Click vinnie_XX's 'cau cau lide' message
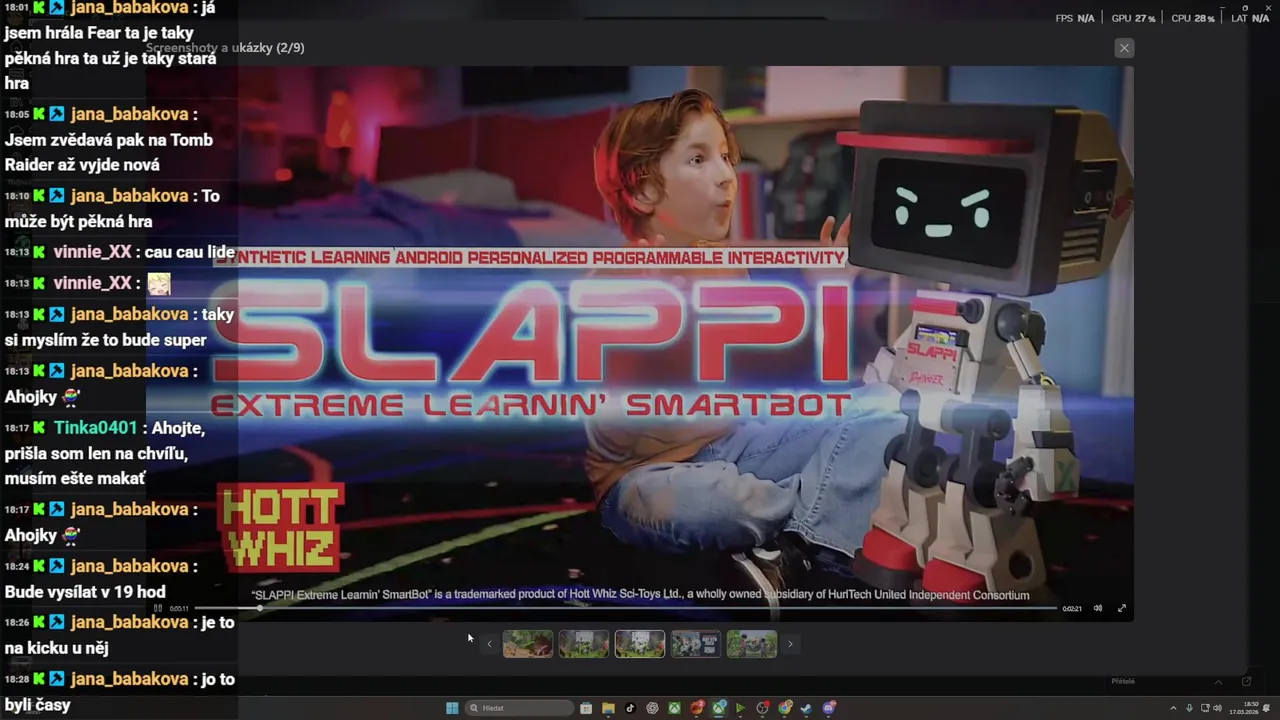The width and height of the screenshot is (1280, 720). (x=190, y=252)
